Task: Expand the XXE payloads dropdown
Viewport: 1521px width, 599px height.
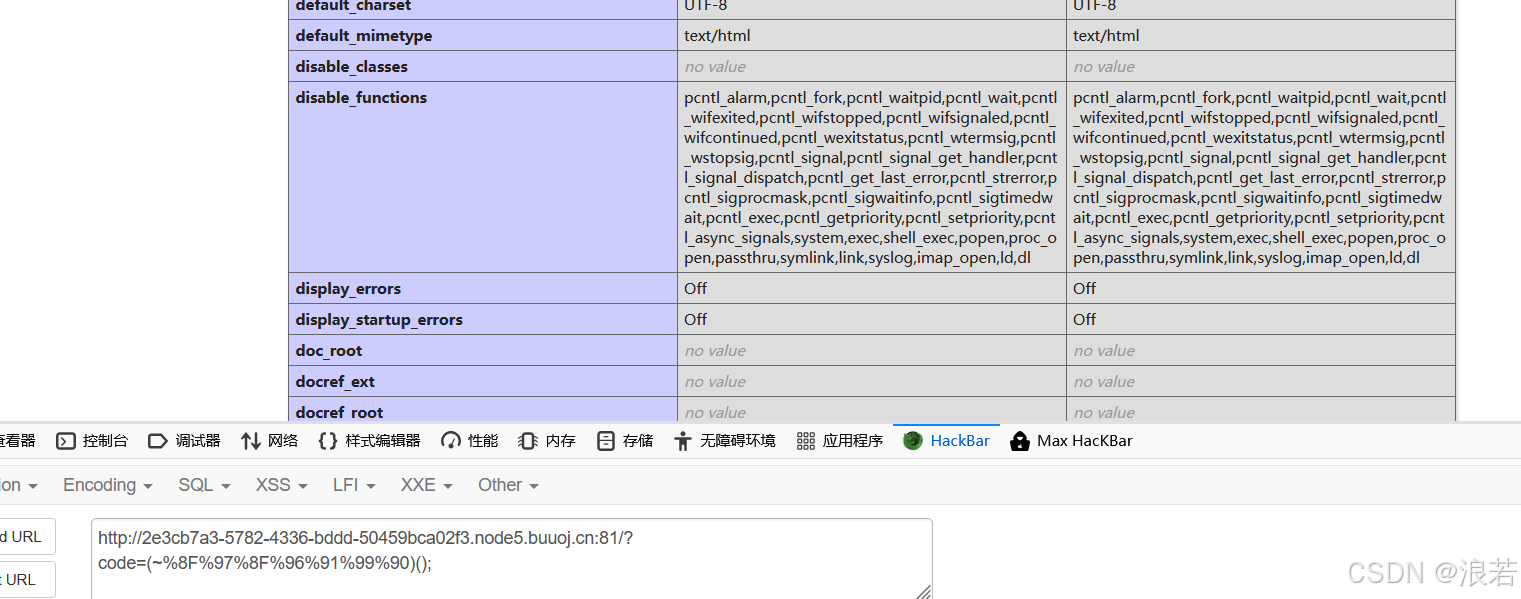Action: (426, 485)
